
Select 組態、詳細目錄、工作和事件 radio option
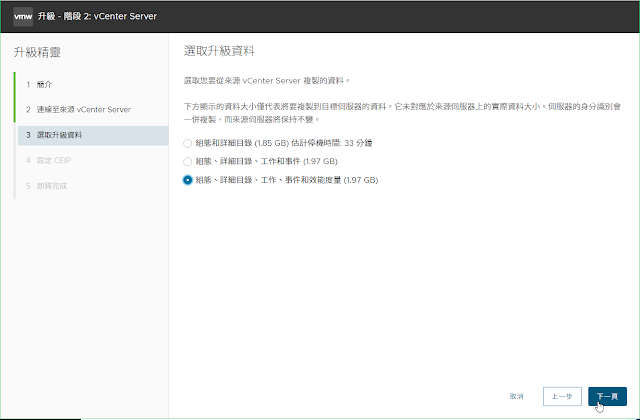point(187,162)
